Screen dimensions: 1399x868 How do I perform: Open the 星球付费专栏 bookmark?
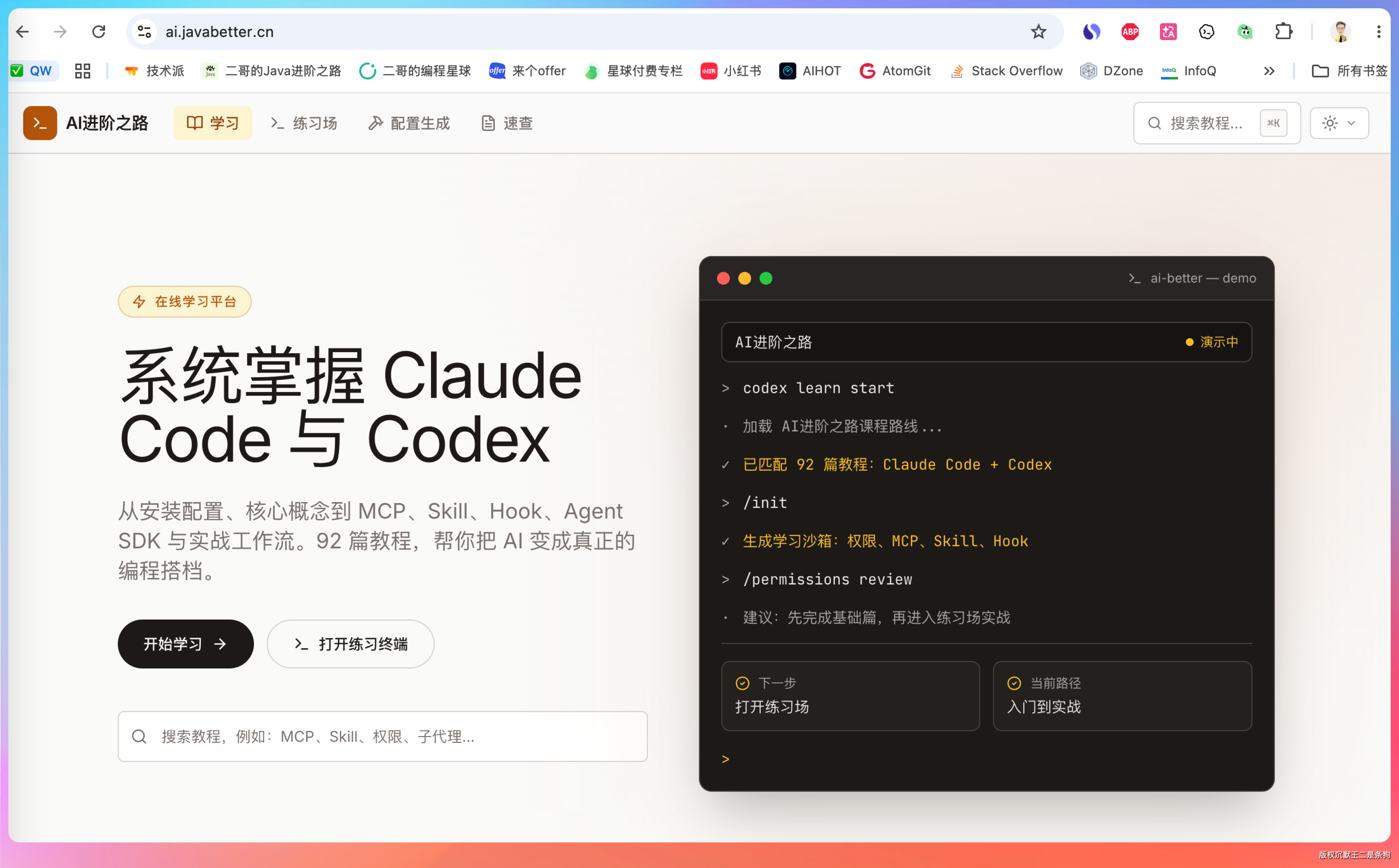(633, 70)
